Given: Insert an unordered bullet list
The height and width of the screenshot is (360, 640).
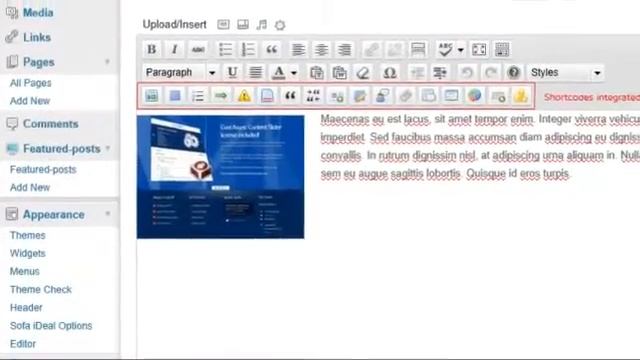Looking at the screenshot, I should 225,49.
